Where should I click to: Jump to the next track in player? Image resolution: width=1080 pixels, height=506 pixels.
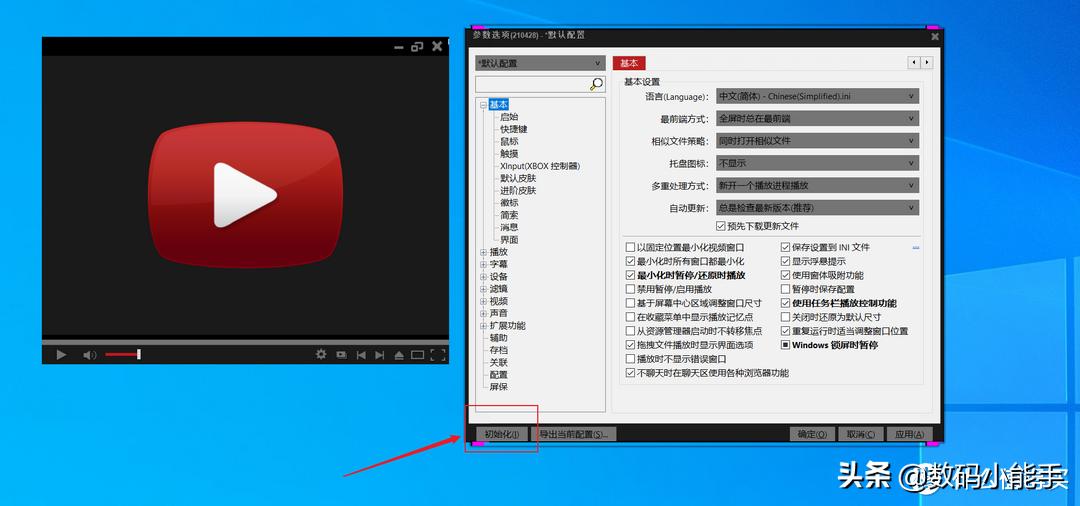click(x=379, y=355)
